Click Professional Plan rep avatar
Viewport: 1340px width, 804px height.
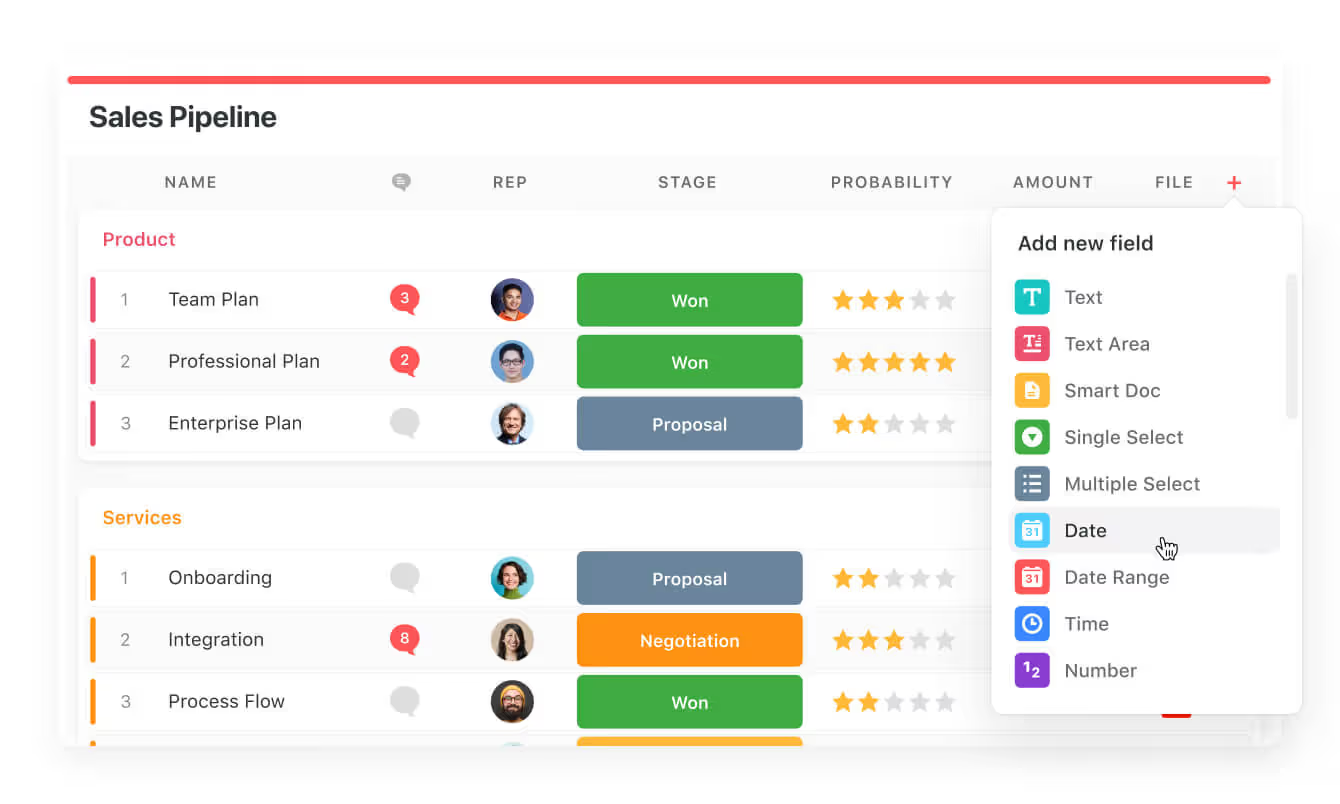512,362
